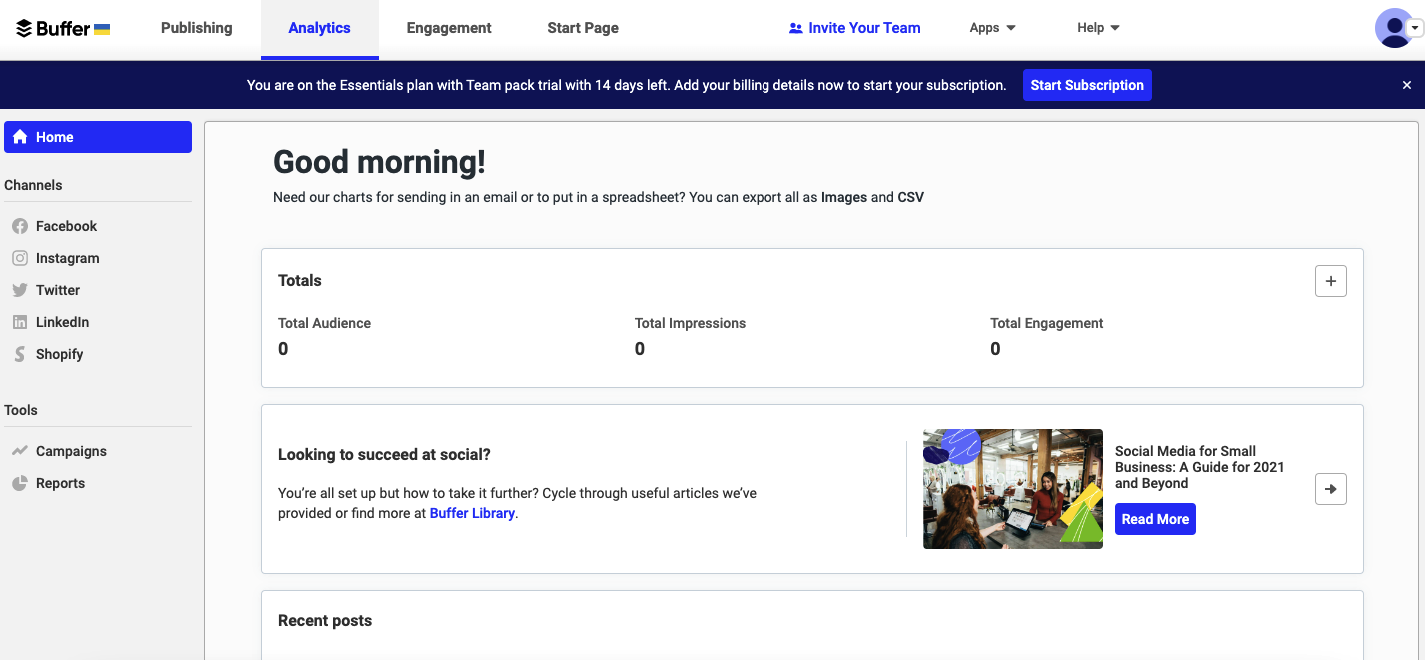Select the Analytics tab

click(320, 28)
